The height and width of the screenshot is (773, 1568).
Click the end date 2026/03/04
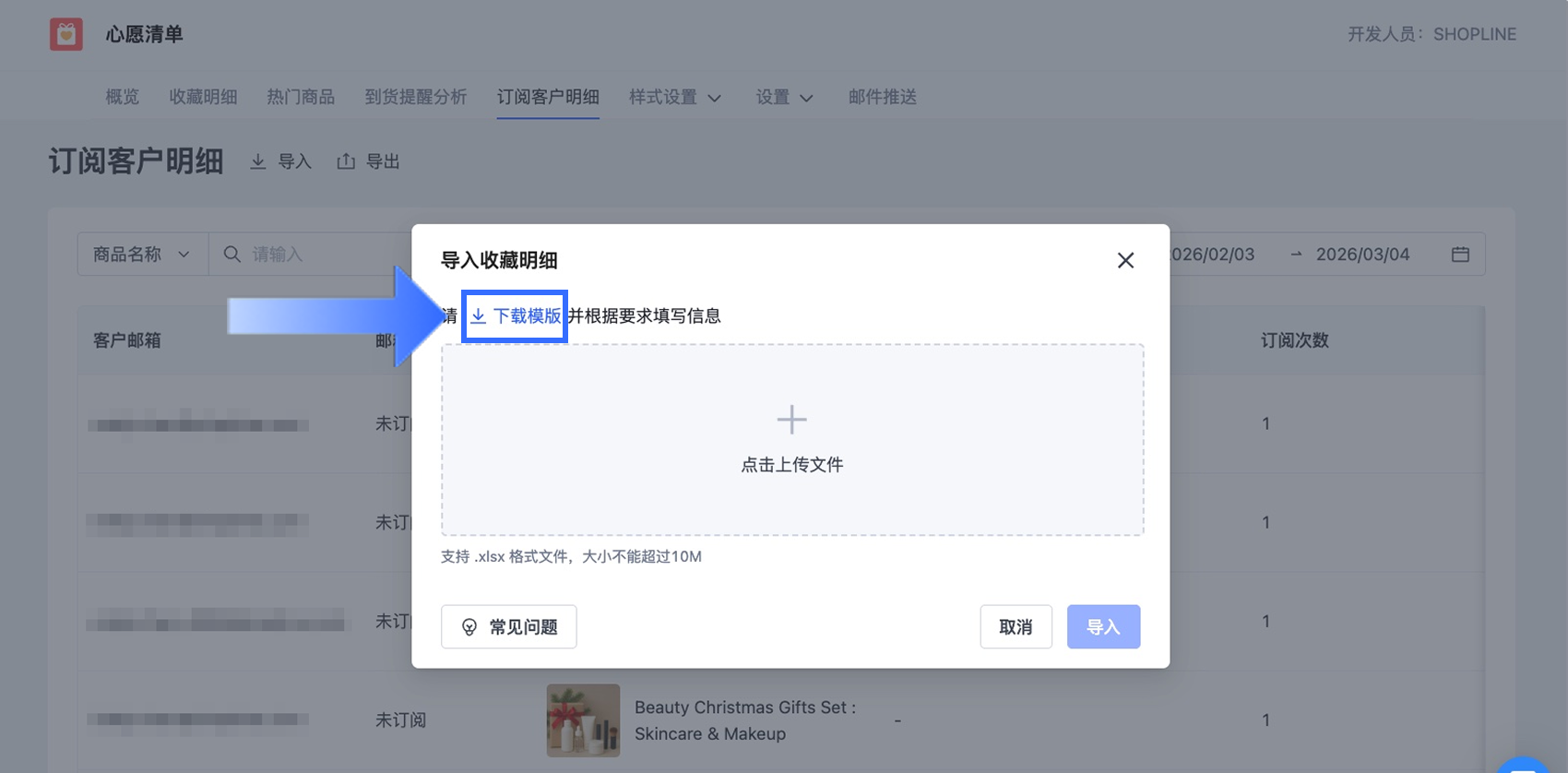click(x=1362, y=254)
